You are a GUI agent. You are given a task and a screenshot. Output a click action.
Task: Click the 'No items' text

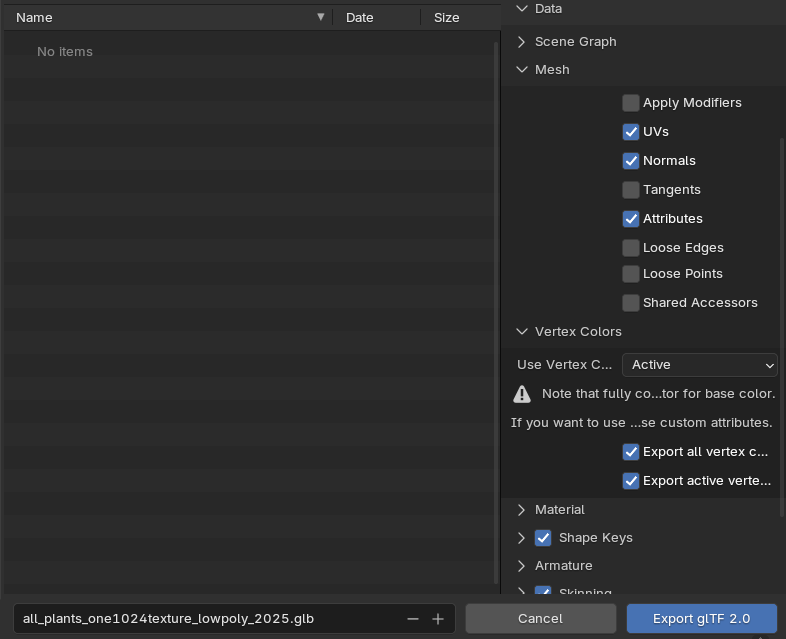tap(65, 52)
